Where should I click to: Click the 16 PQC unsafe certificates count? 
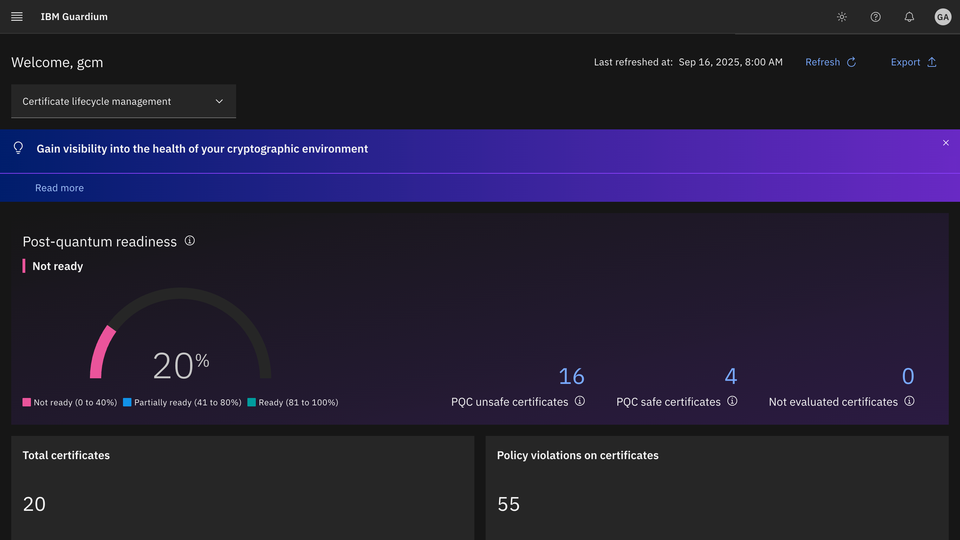[x=571, y=376]
